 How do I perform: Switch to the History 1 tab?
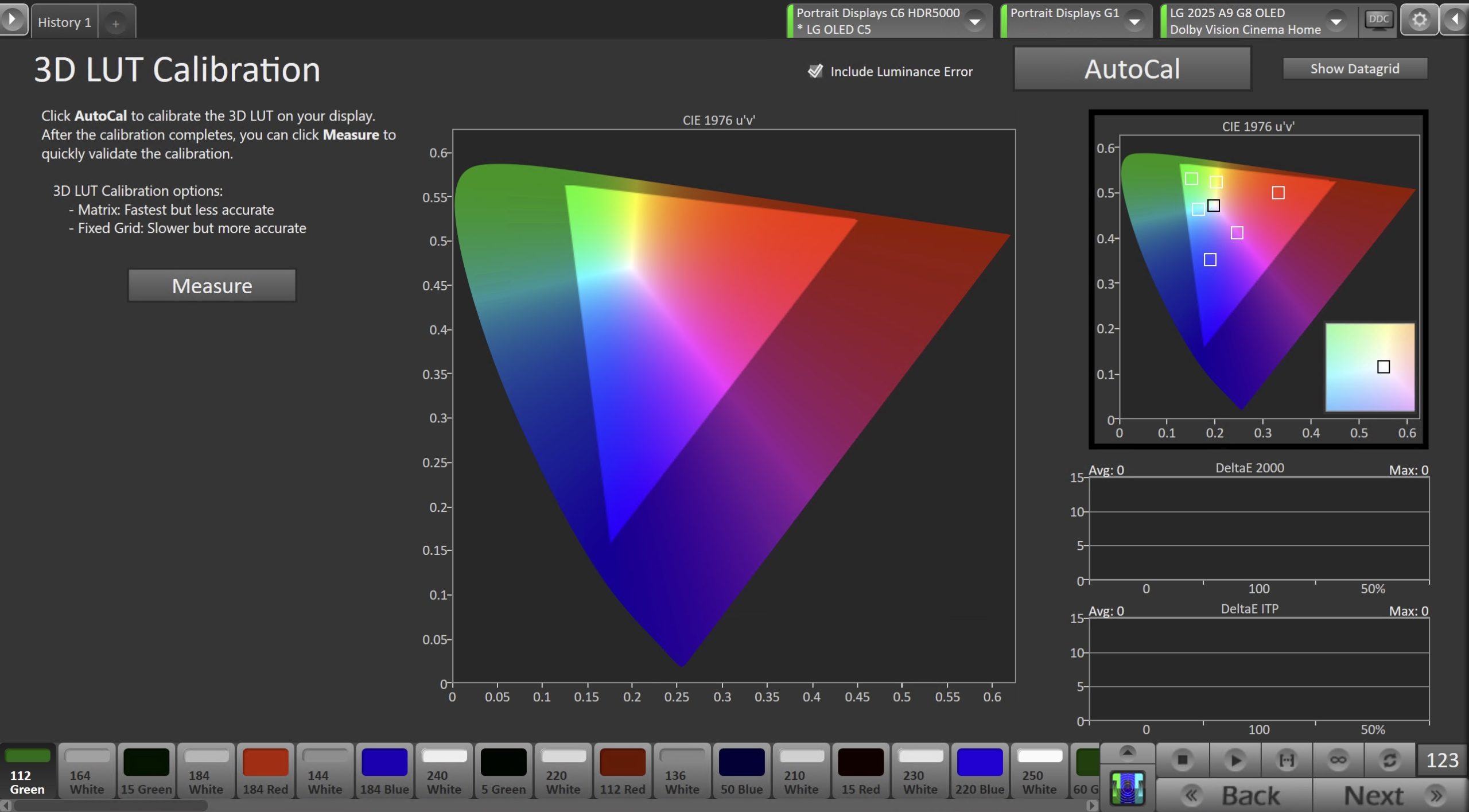[64, 22]
